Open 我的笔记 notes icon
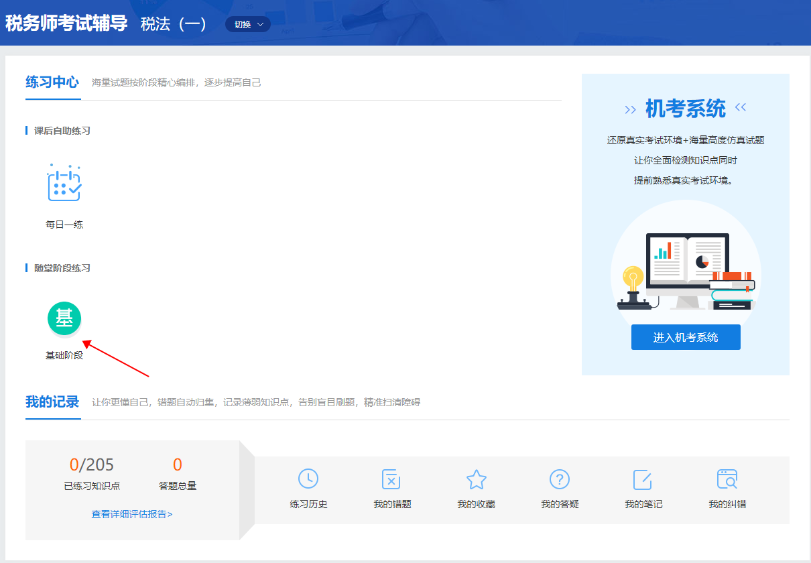Screen dimensions: 811x563 pos(643,479)
